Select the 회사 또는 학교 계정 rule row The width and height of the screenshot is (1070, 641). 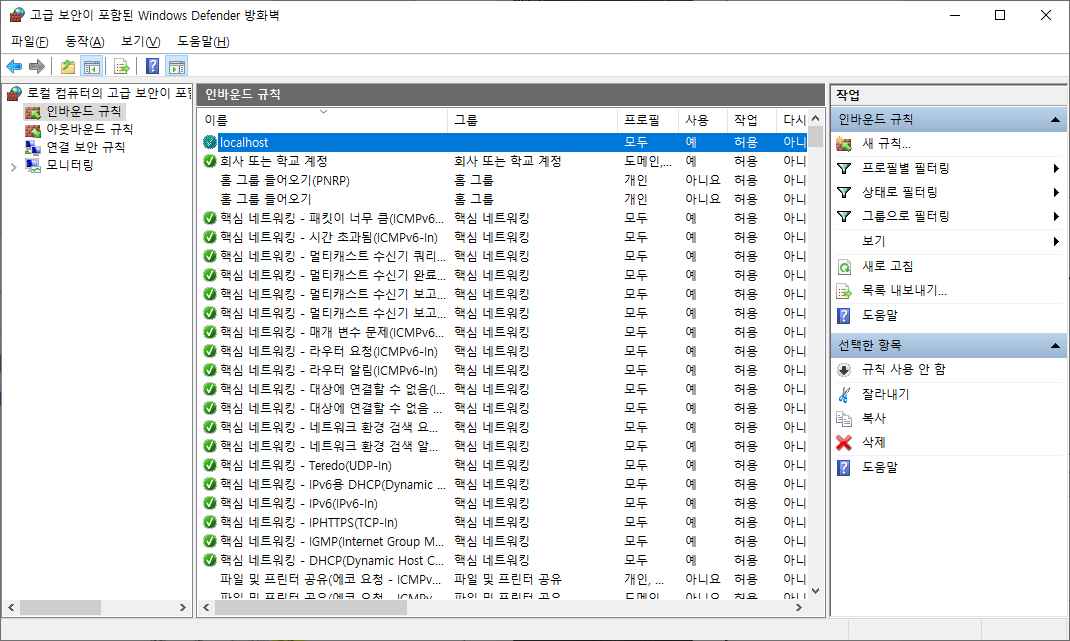504,161
